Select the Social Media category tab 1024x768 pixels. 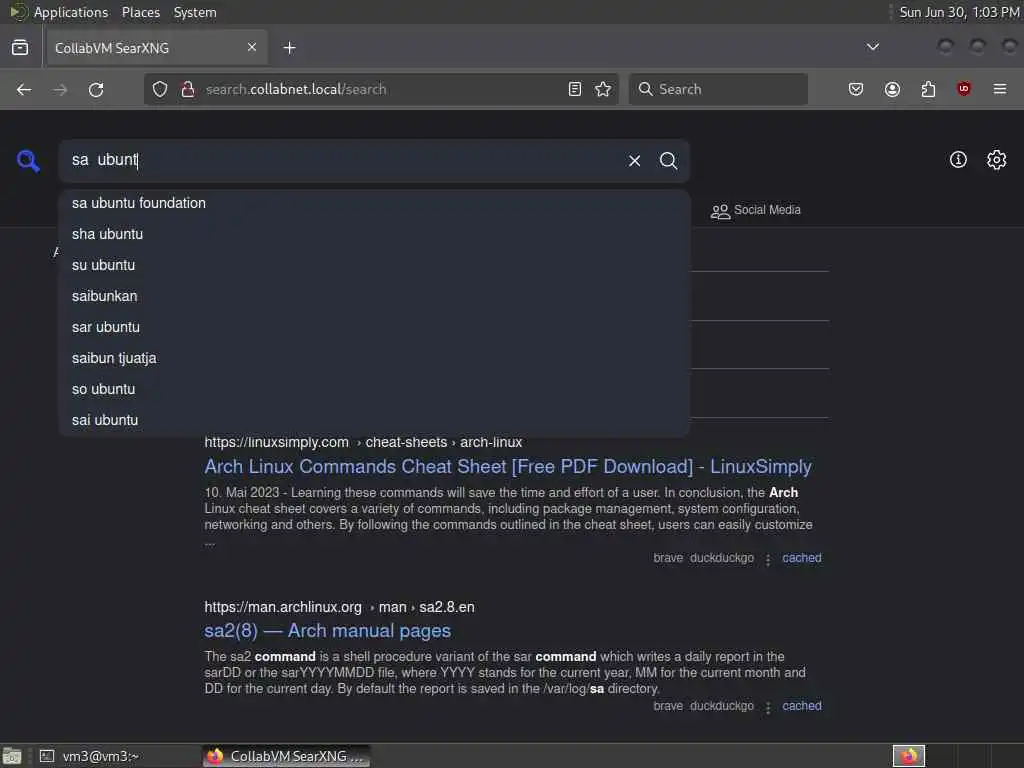coord(756,210)
